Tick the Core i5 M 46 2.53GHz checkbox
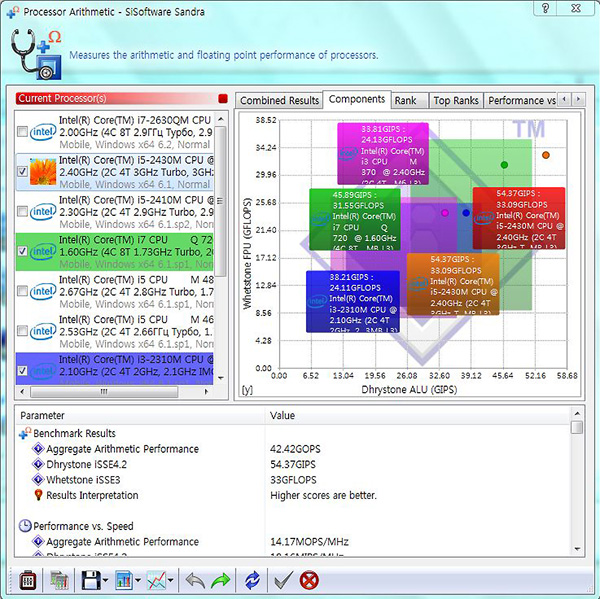The height and width of the screenshot is (599, 600). [x=23, y=331]
